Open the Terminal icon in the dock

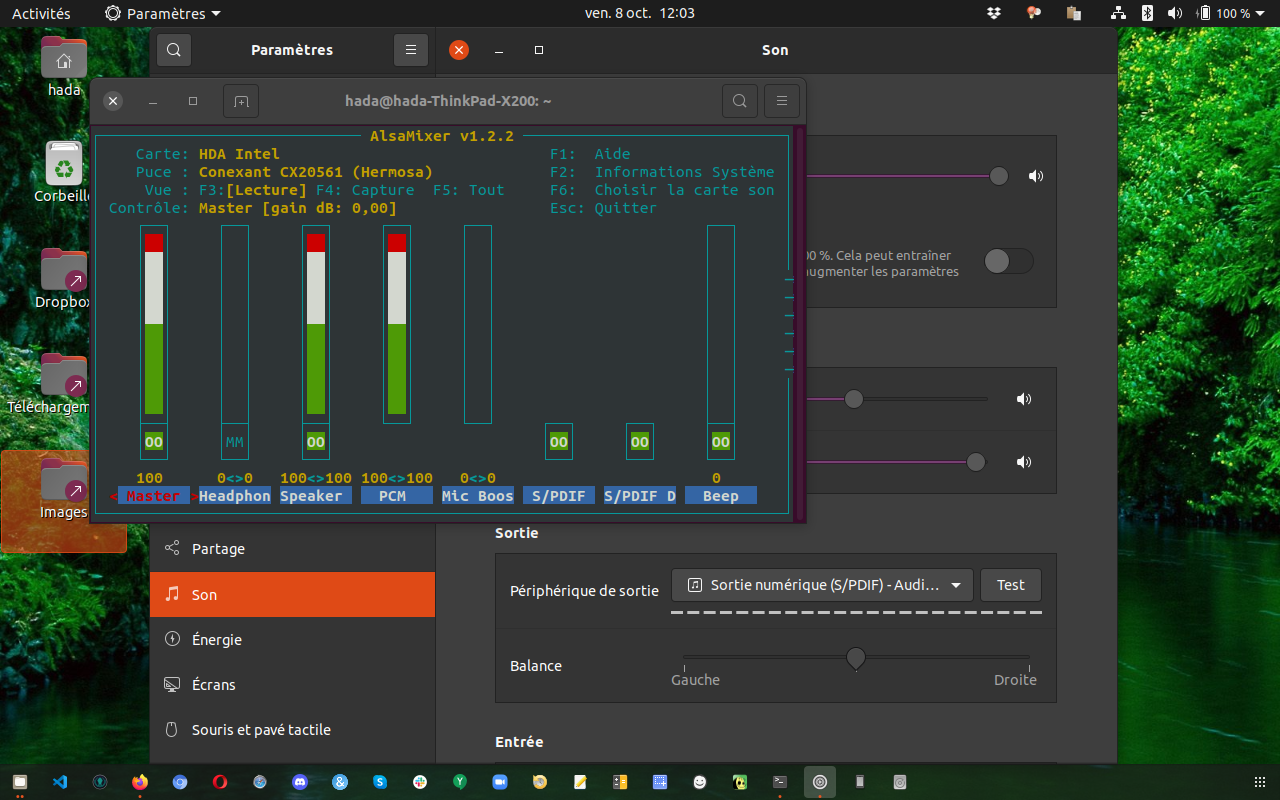[780, 782]
